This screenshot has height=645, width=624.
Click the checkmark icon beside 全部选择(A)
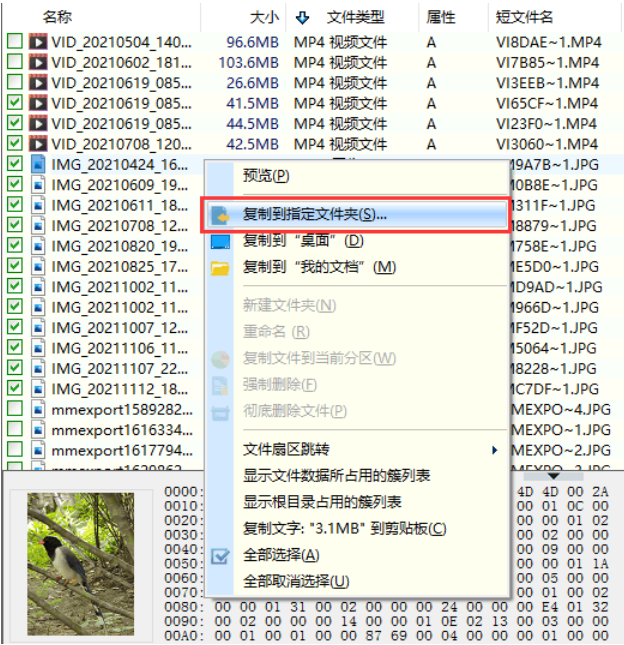click(220, 556)
